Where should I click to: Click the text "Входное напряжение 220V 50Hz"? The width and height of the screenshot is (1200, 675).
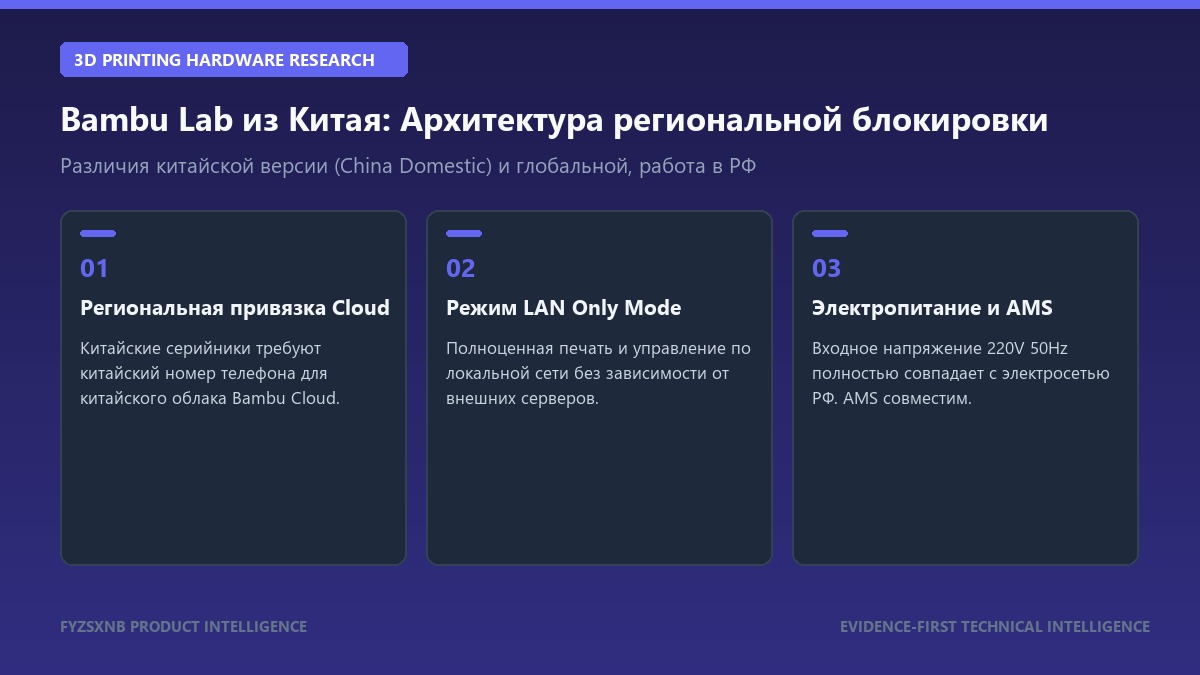tap(940, 349)
